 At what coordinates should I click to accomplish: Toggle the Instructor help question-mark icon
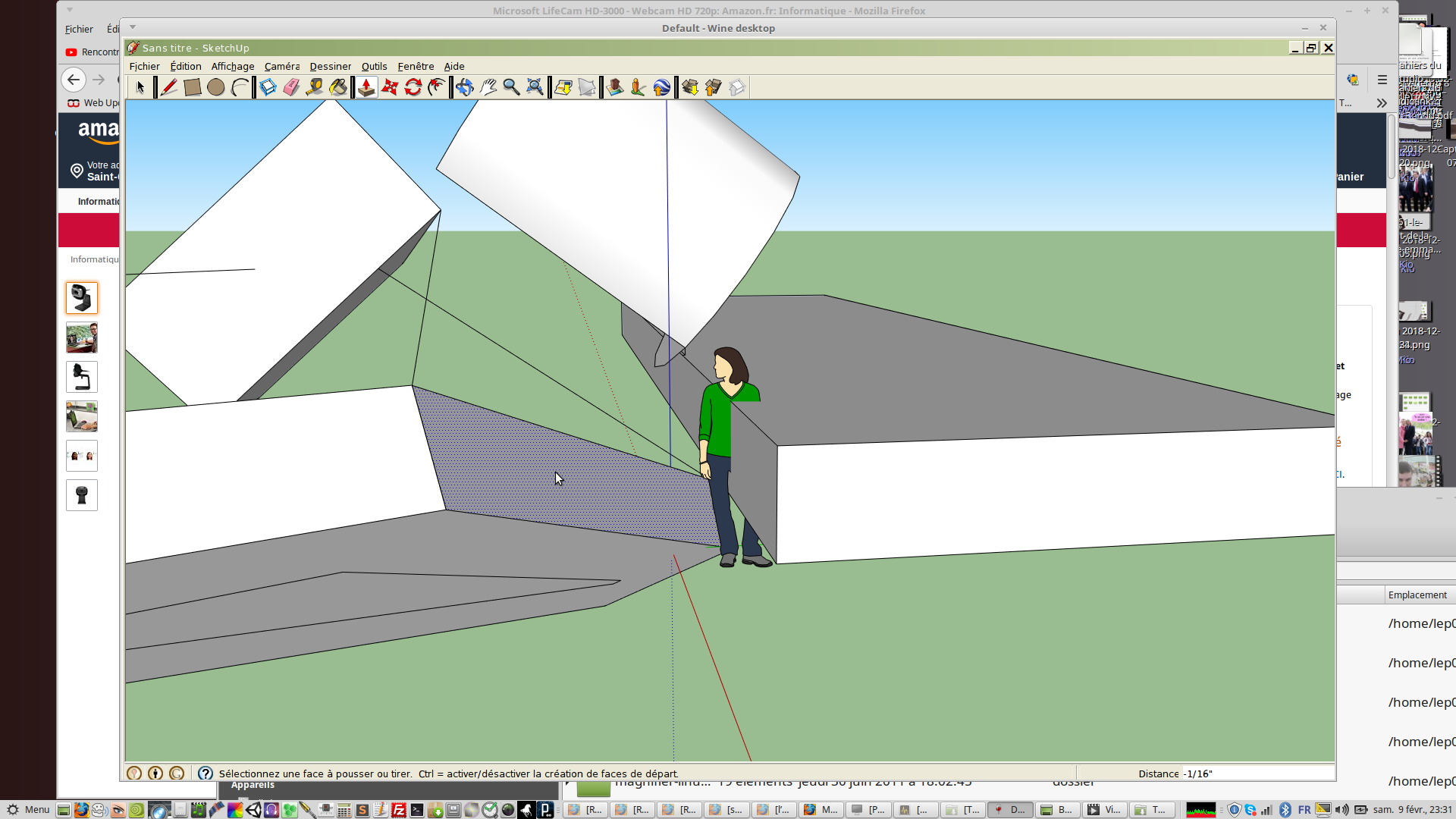(206, 773)
